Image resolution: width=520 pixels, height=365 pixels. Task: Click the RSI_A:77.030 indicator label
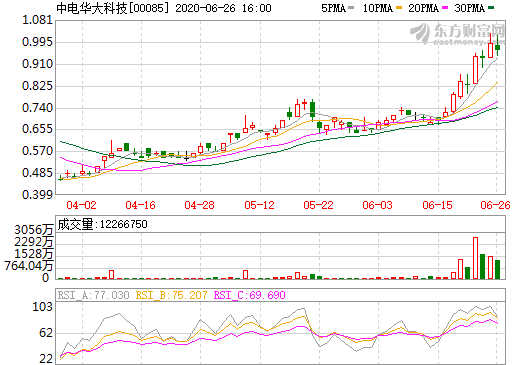93,295
